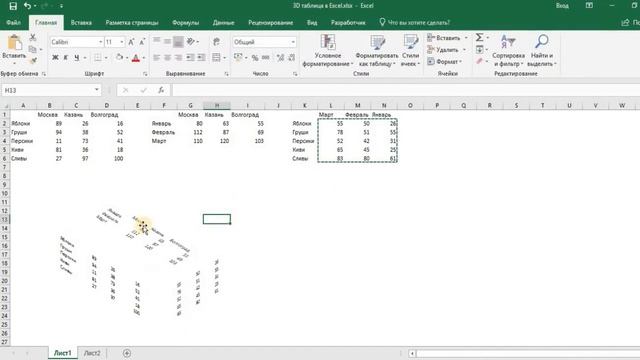Screen dimensions: 640x360
Task: Switch to the Формулы tab
Action: point(185,23)
